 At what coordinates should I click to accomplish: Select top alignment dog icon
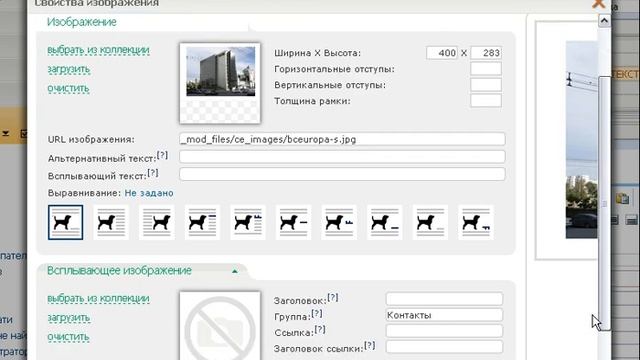pos(202,222)
